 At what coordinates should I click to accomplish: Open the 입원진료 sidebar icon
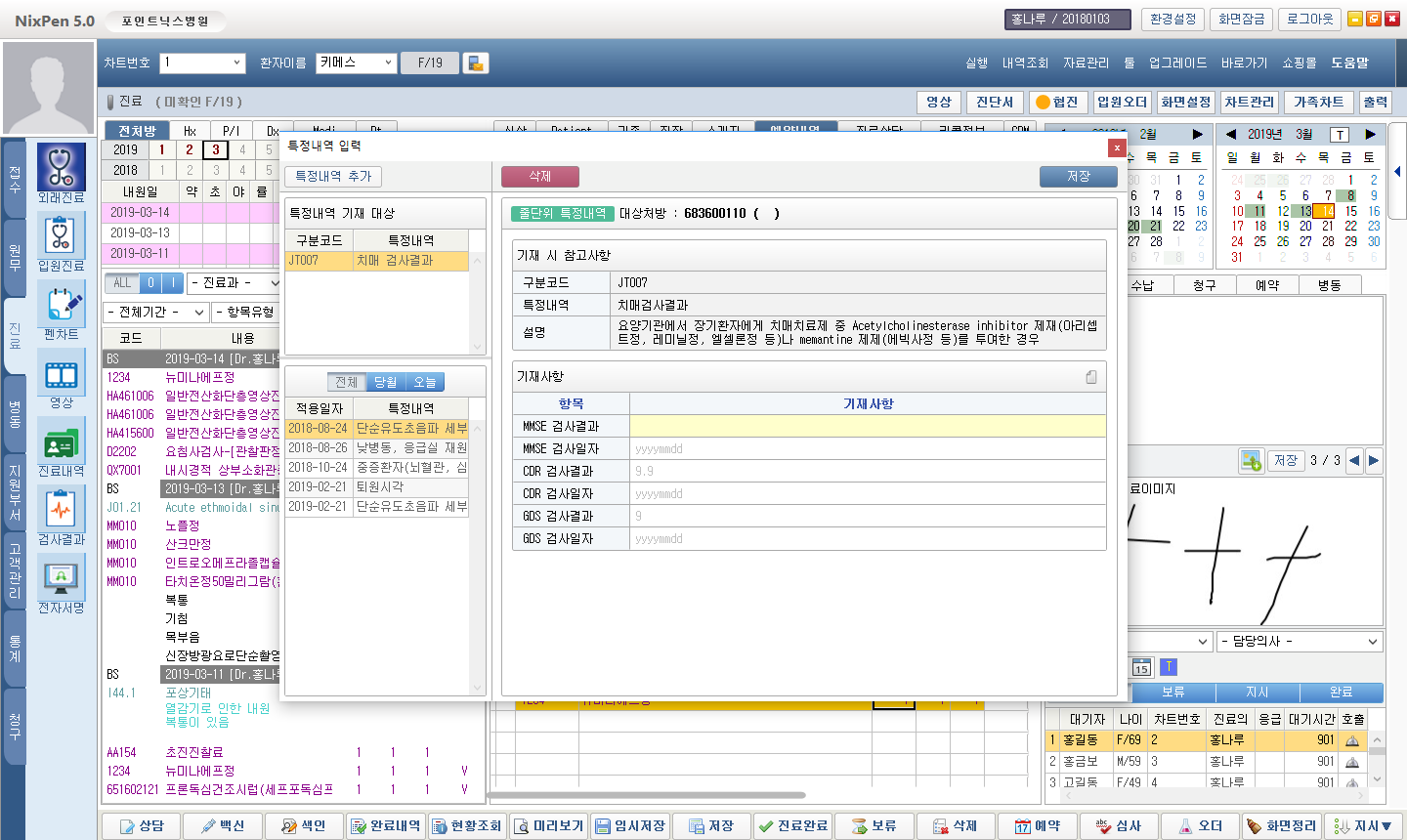61,236
